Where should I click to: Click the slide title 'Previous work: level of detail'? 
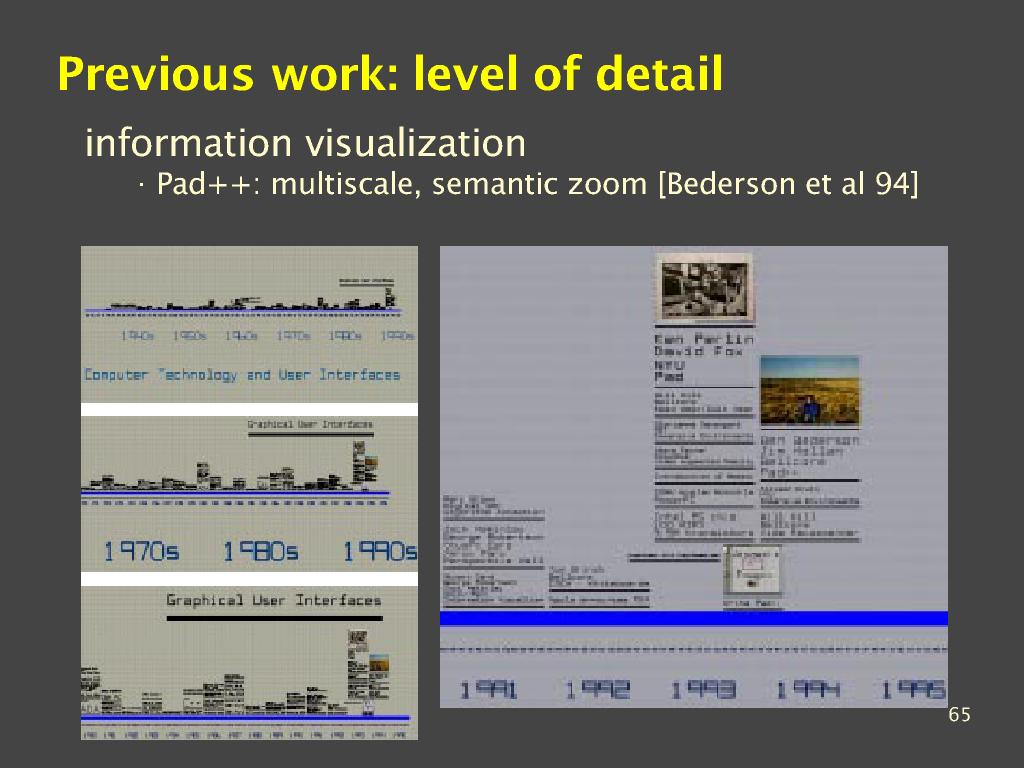(x=390, y=75)
